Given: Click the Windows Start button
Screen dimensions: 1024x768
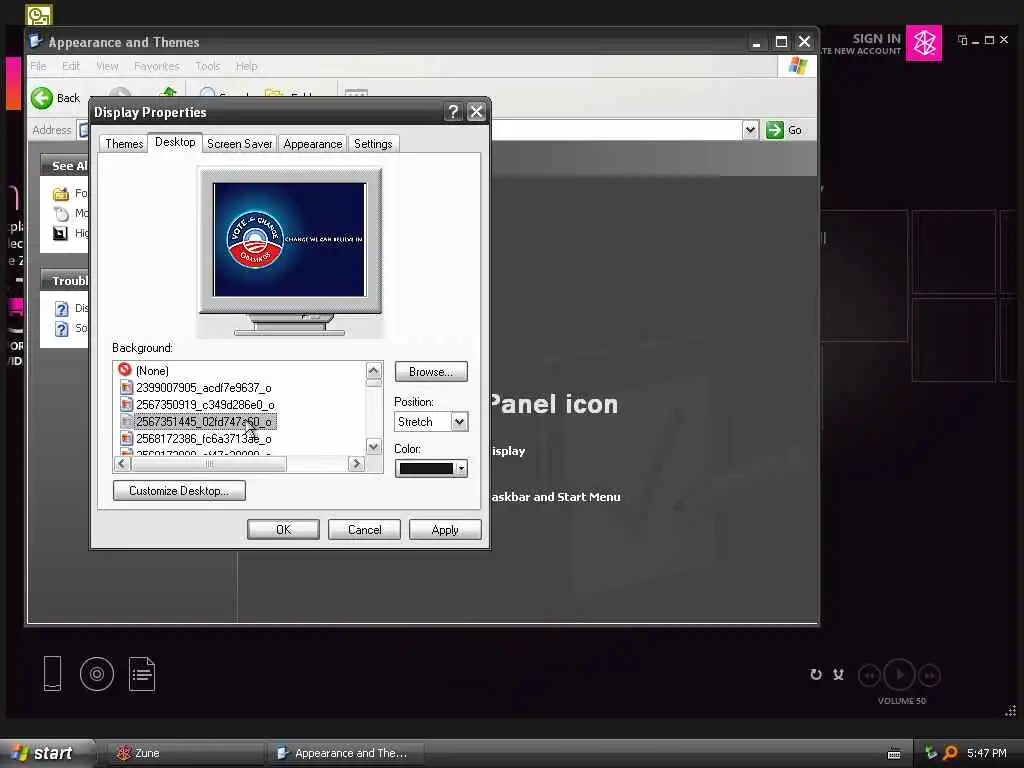Looking at the screenshot, I should coord(43,753).
